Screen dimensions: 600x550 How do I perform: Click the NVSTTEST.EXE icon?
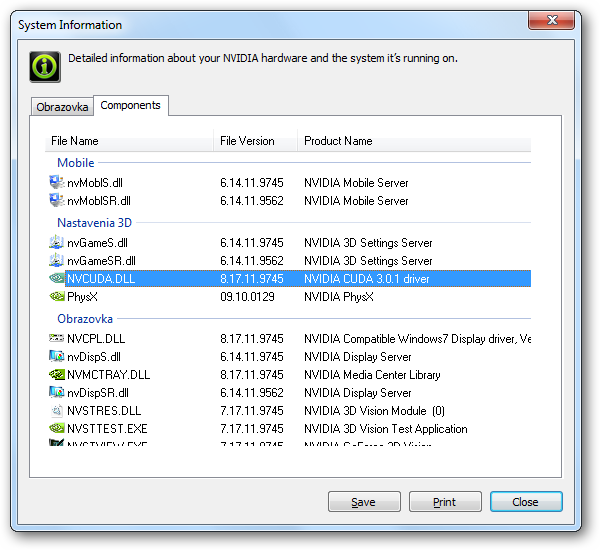(x=57, y=428)
